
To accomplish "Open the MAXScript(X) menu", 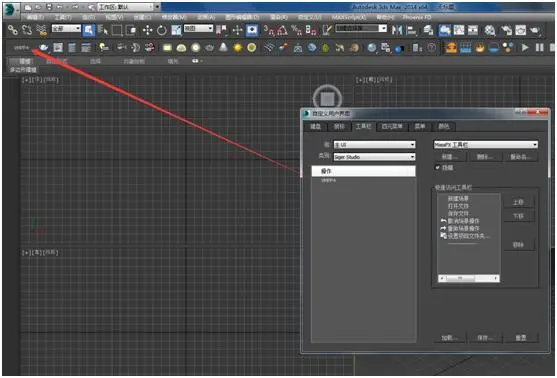I will (349, 17).
